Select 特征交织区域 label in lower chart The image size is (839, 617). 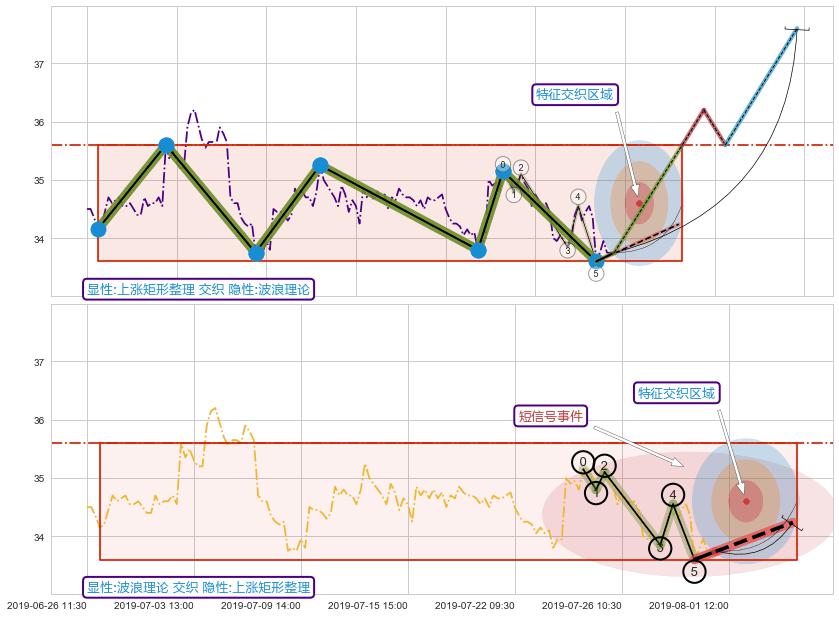point(677,393)
